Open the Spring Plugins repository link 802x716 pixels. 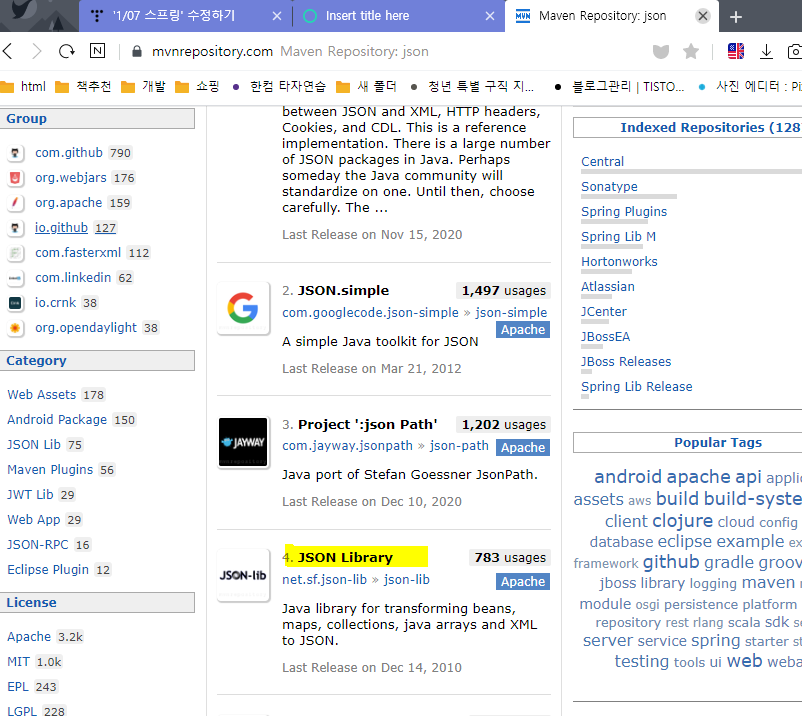tap(624, 212)
